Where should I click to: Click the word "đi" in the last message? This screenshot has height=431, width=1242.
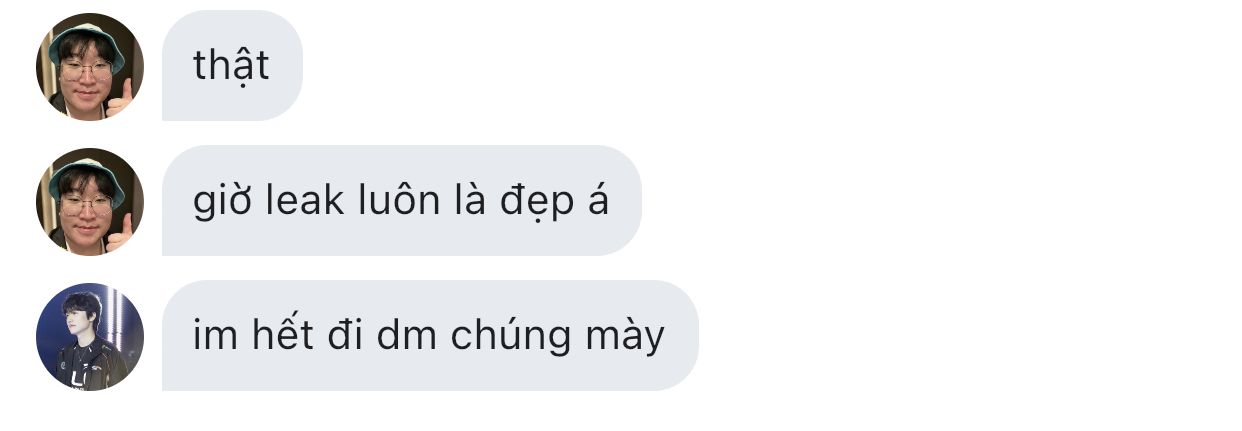coord(342,336)
